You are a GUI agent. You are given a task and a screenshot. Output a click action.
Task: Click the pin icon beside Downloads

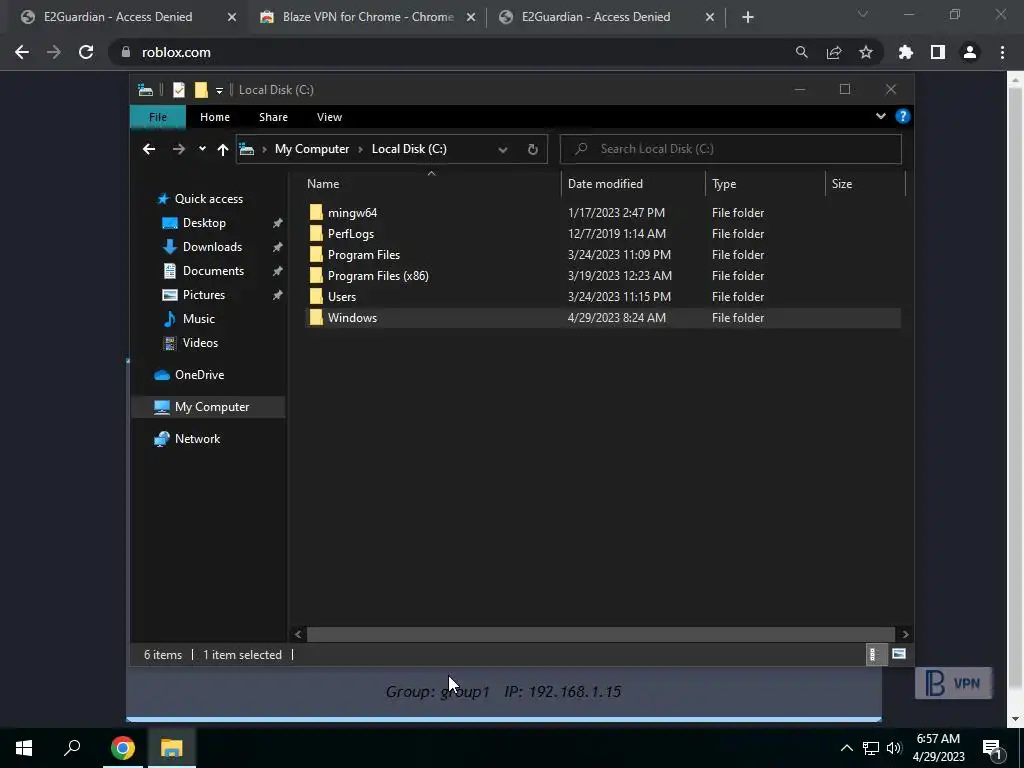[278, 248]
